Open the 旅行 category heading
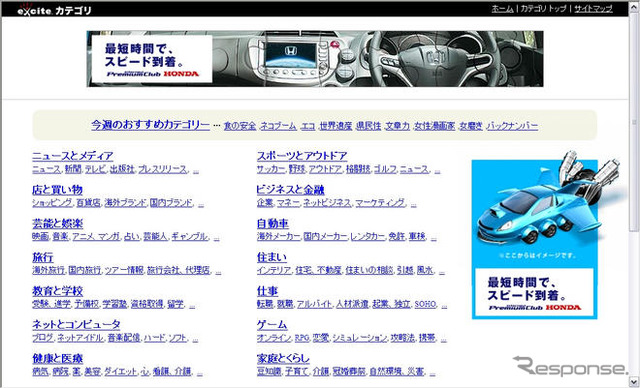 (43, 257)
